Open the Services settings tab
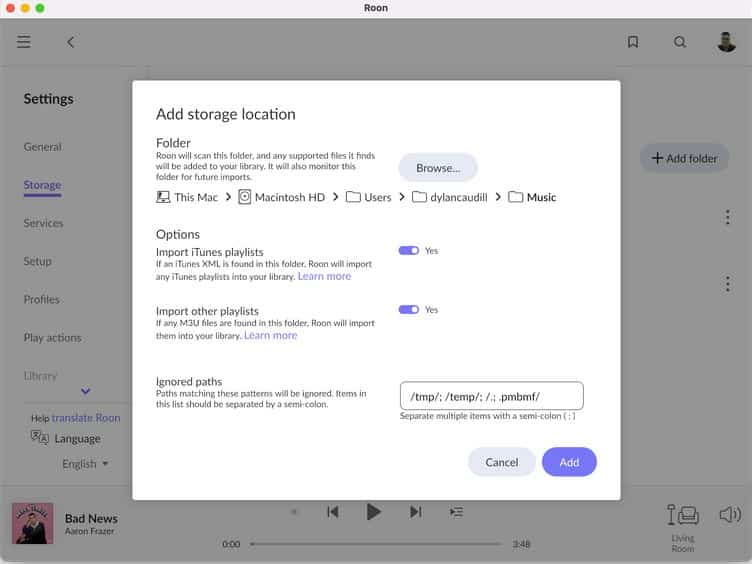This screenshot has height=564, width=752. (43, 223)
